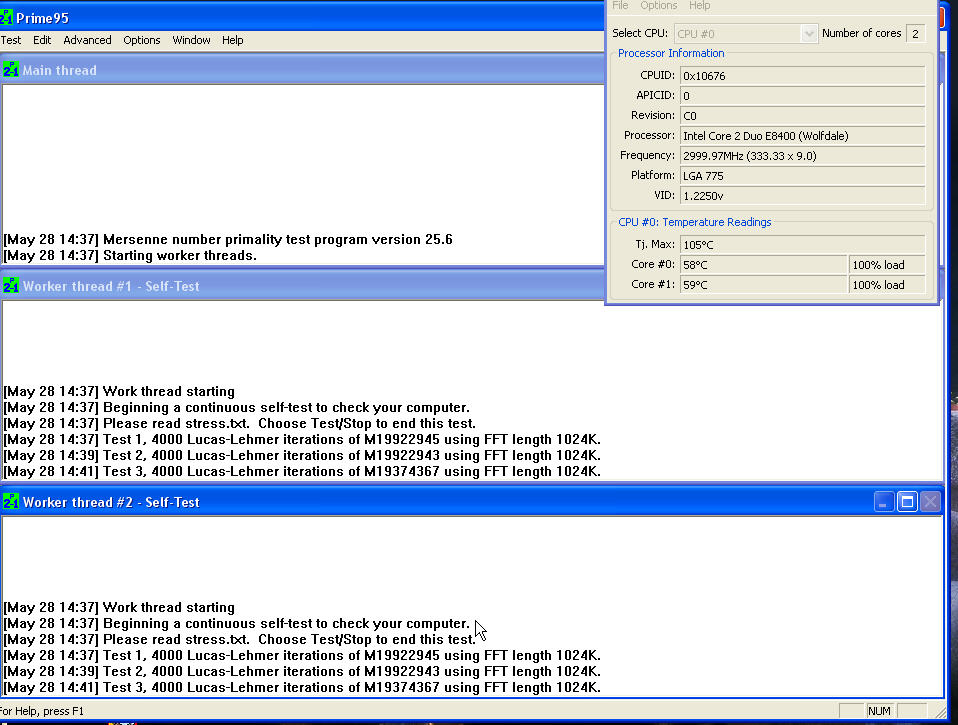Viewport: 958px width, 725px height.
Task: Expand the Select CPU dropdown
Action: (x=808, y=34)
